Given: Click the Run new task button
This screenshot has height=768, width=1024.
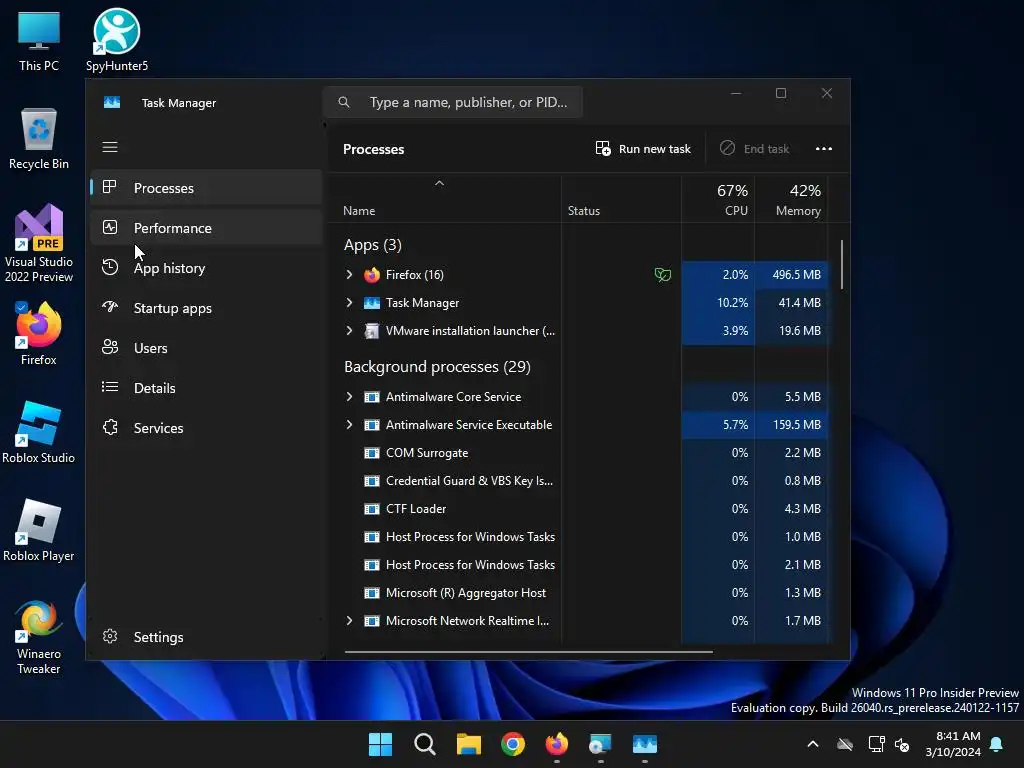Looking at the screenshot, I should 643,149.
